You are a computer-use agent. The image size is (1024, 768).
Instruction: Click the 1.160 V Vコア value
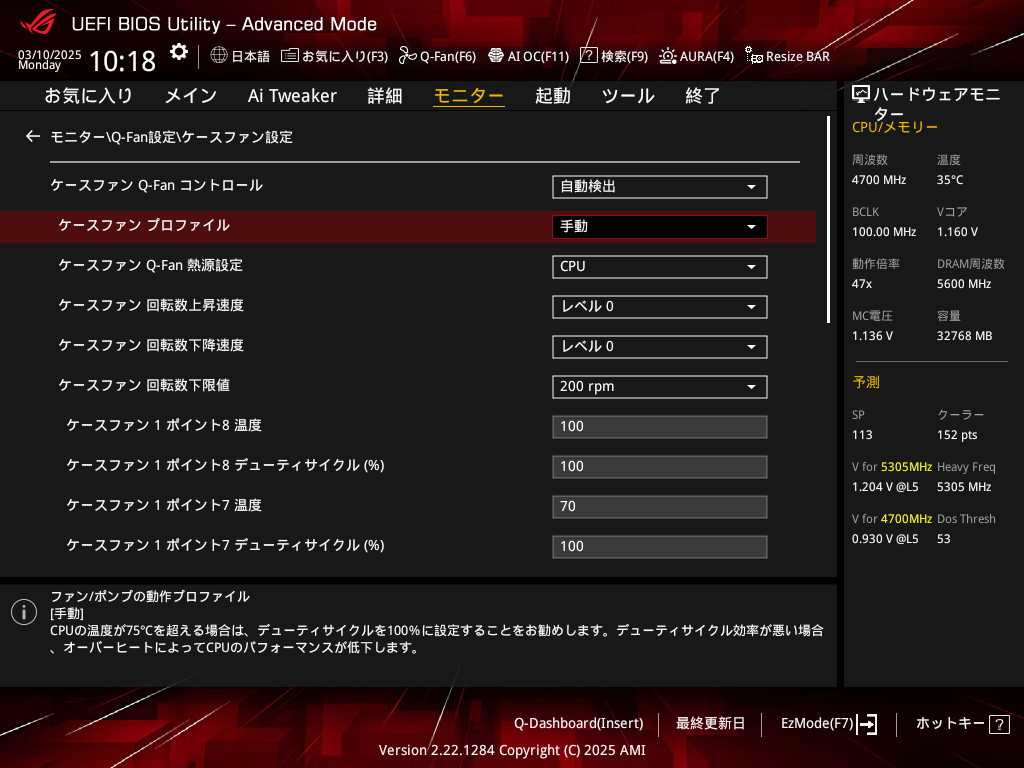point(957,232)
